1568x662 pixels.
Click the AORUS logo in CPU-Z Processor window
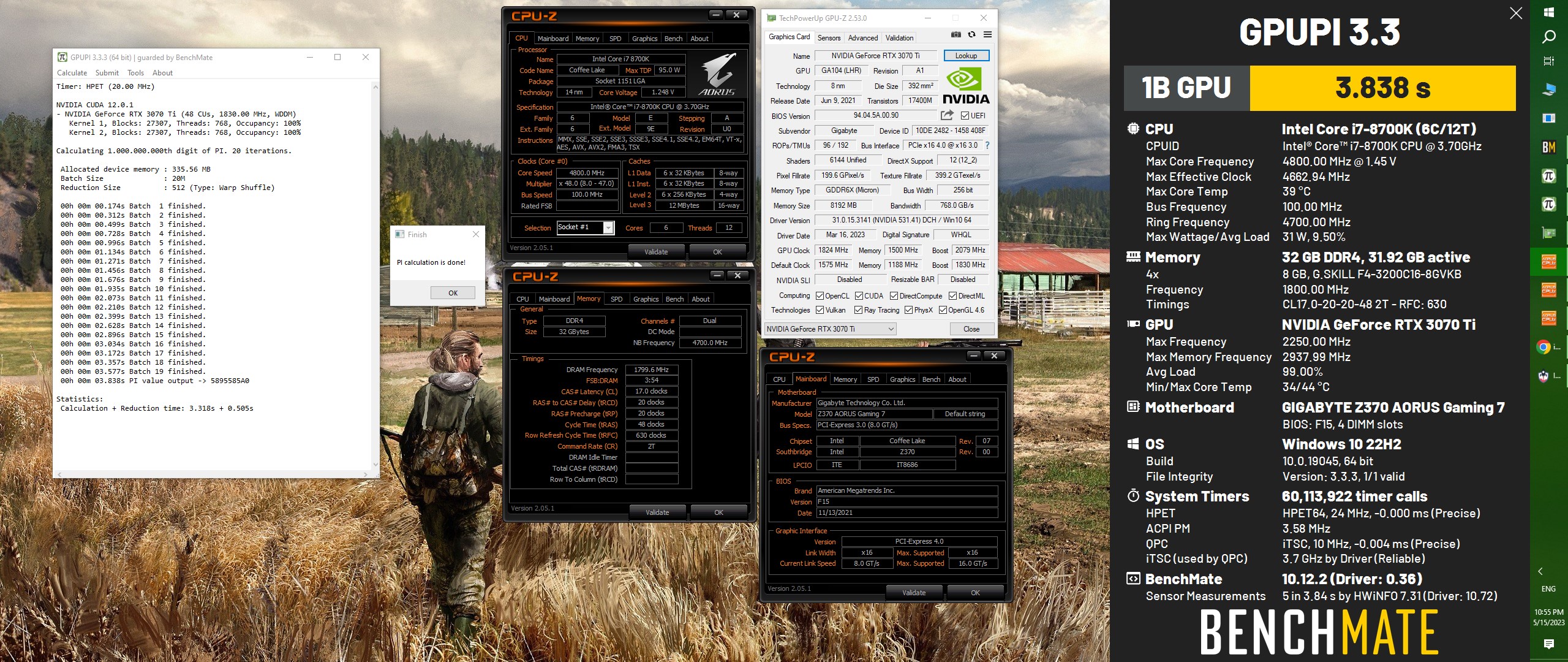(x=717, y=74)
